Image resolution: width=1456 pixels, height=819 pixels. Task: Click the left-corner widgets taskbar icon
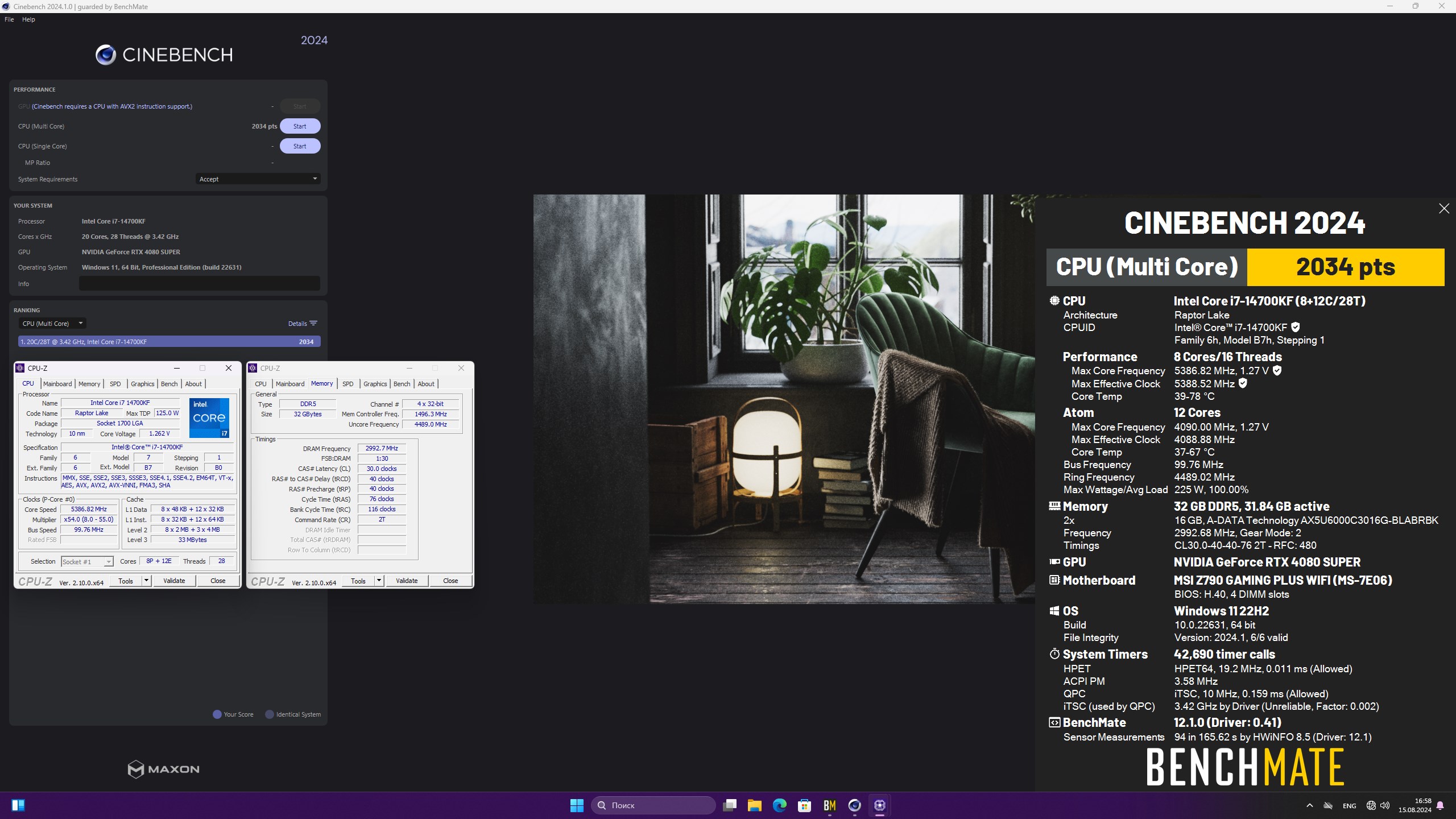tap(18, 805)
